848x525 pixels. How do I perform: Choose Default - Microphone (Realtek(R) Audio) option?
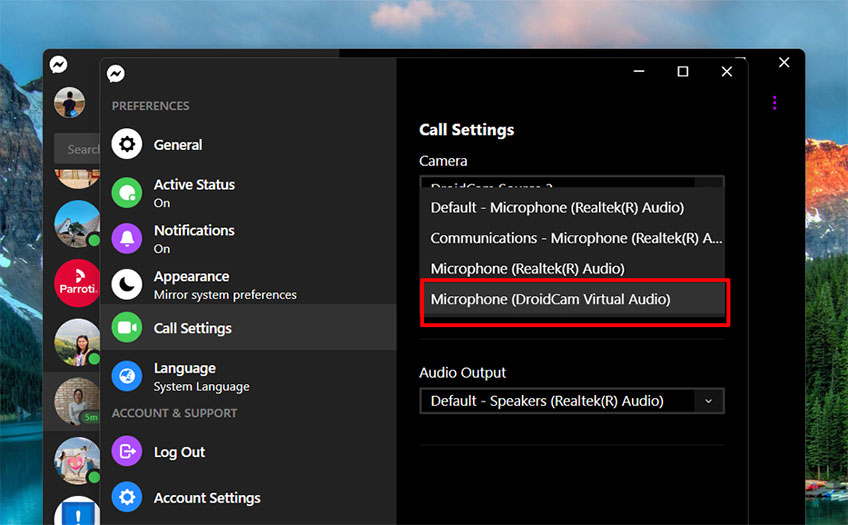point(572,208)
